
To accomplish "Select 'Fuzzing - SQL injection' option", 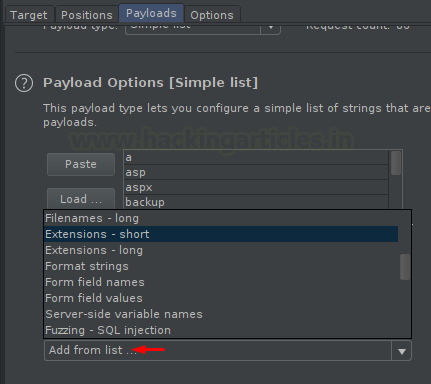I will click(x=221, y=330).
